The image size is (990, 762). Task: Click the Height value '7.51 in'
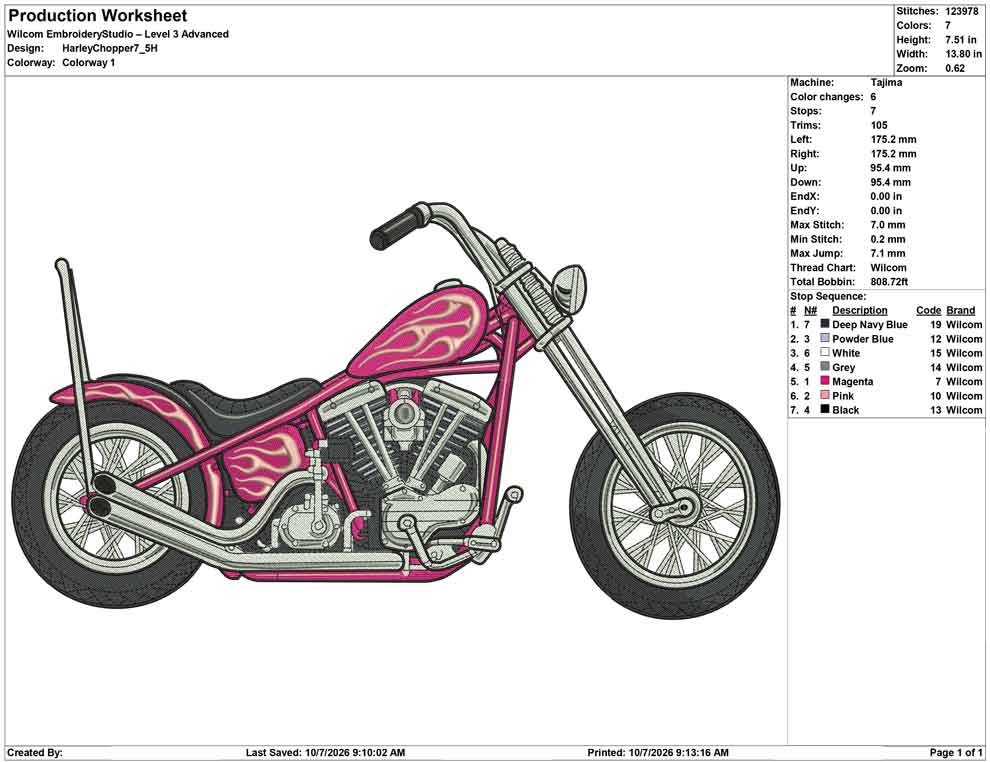(960, 40)
